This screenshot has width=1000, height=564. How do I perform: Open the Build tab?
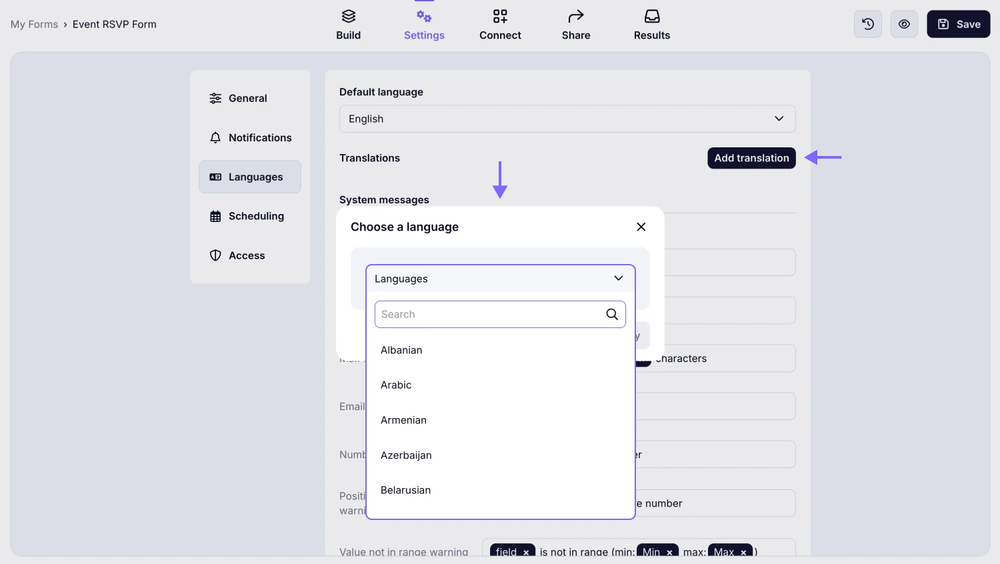click(x=348, y=25)
